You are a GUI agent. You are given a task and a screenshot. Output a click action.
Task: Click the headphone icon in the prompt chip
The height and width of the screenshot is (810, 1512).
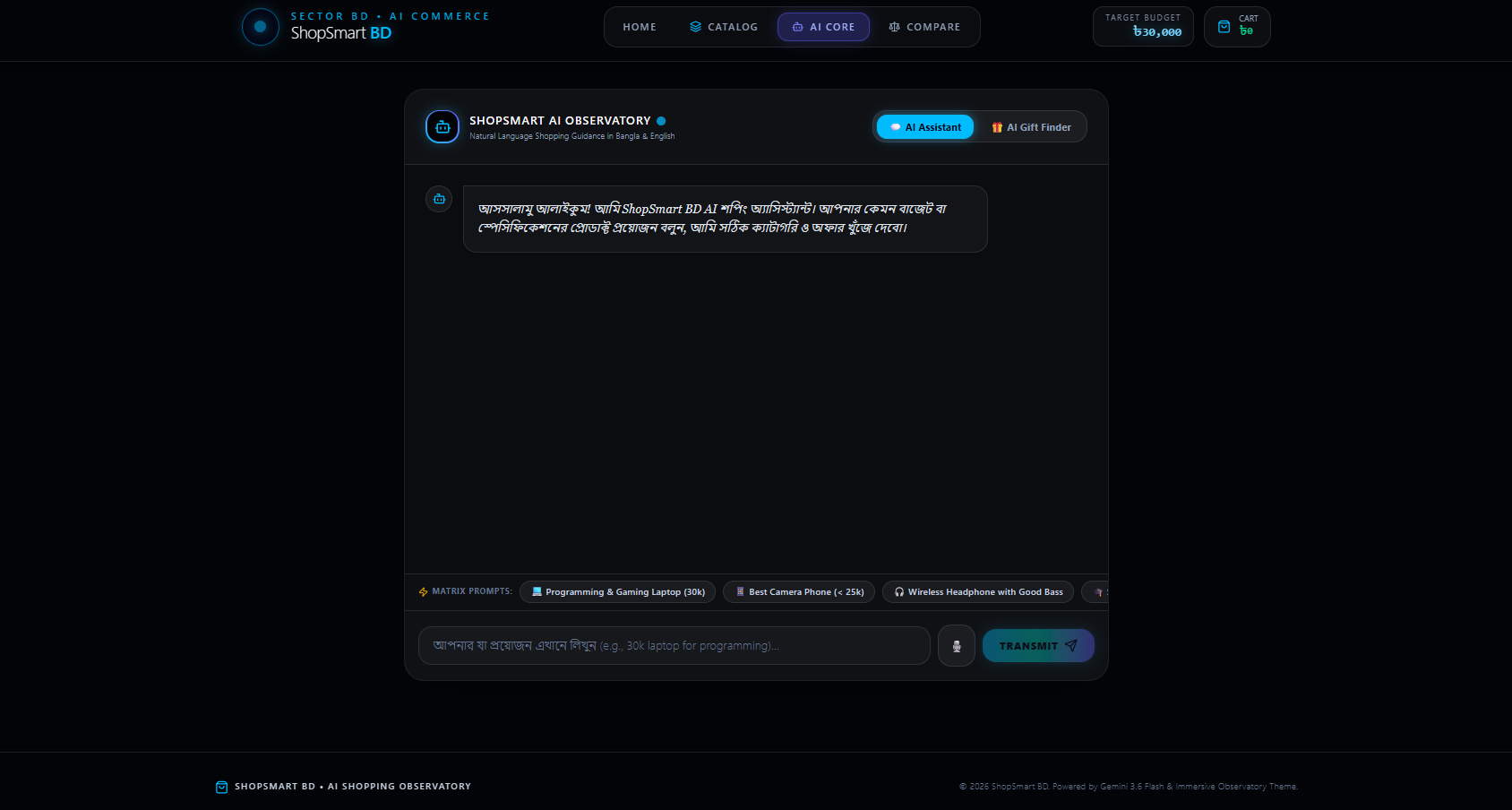tap(899, 592)
